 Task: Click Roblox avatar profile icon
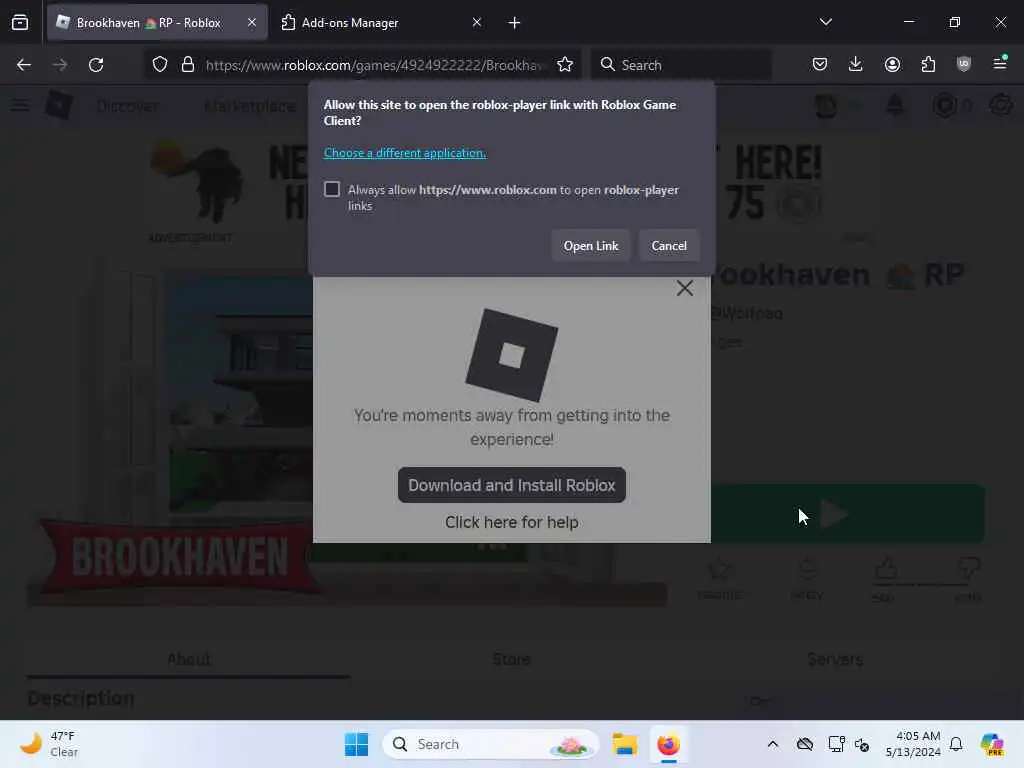coord(825,106)
